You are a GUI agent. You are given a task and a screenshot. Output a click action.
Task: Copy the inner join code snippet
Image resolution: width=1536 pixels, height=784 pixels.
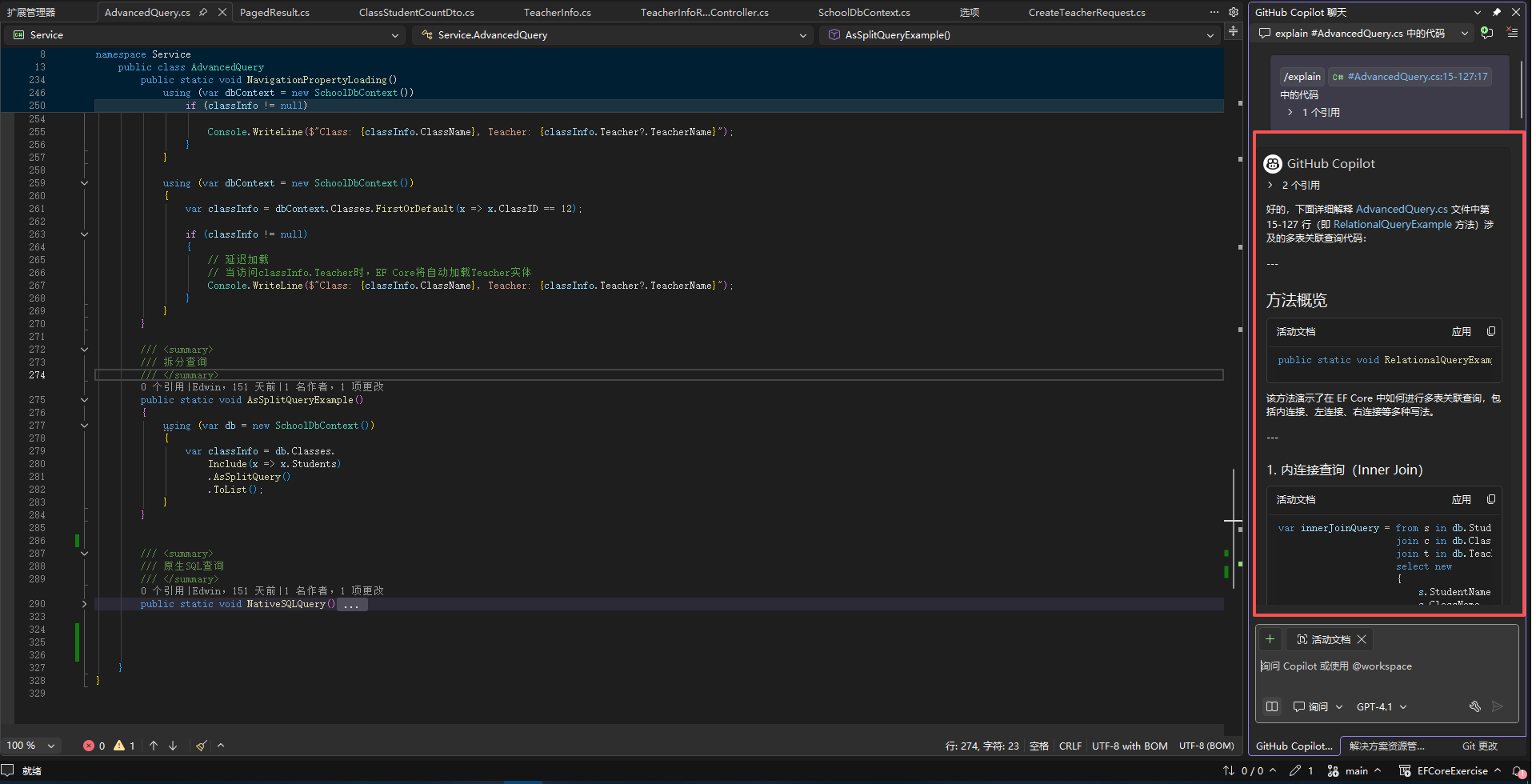[1491, 499]
